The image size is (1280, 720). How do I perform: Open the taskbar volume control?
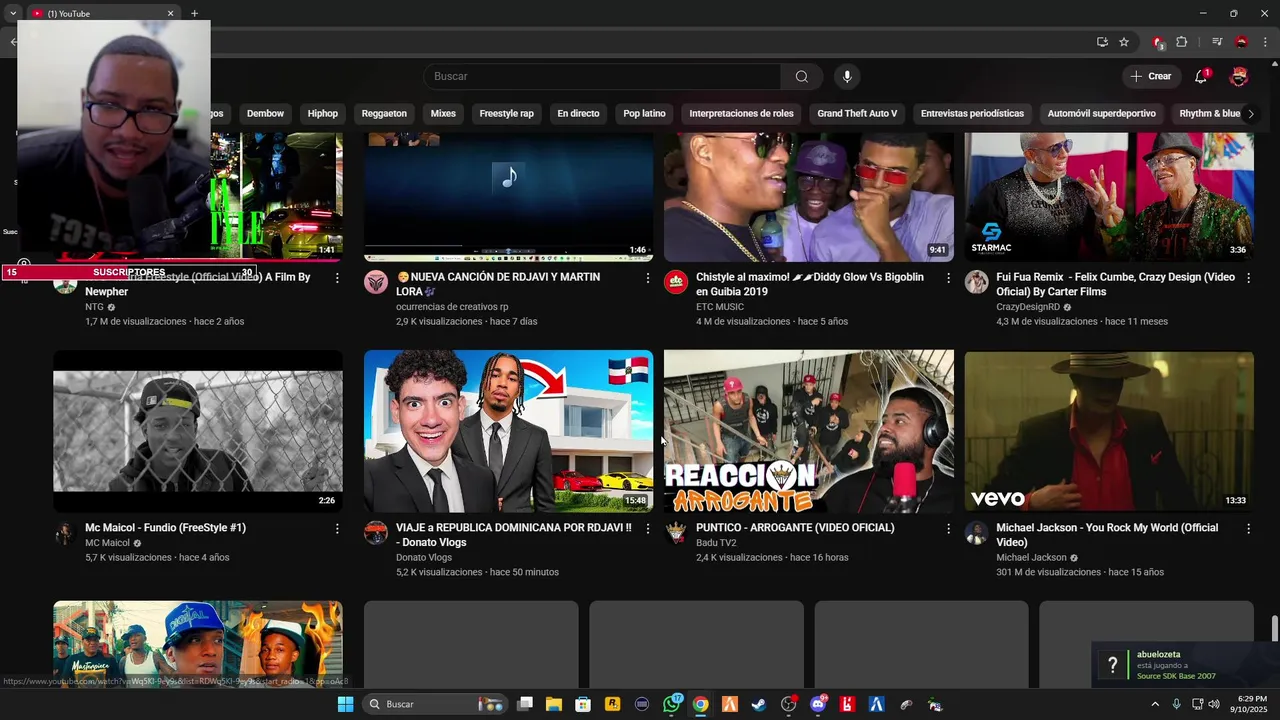click(1214, 704)
